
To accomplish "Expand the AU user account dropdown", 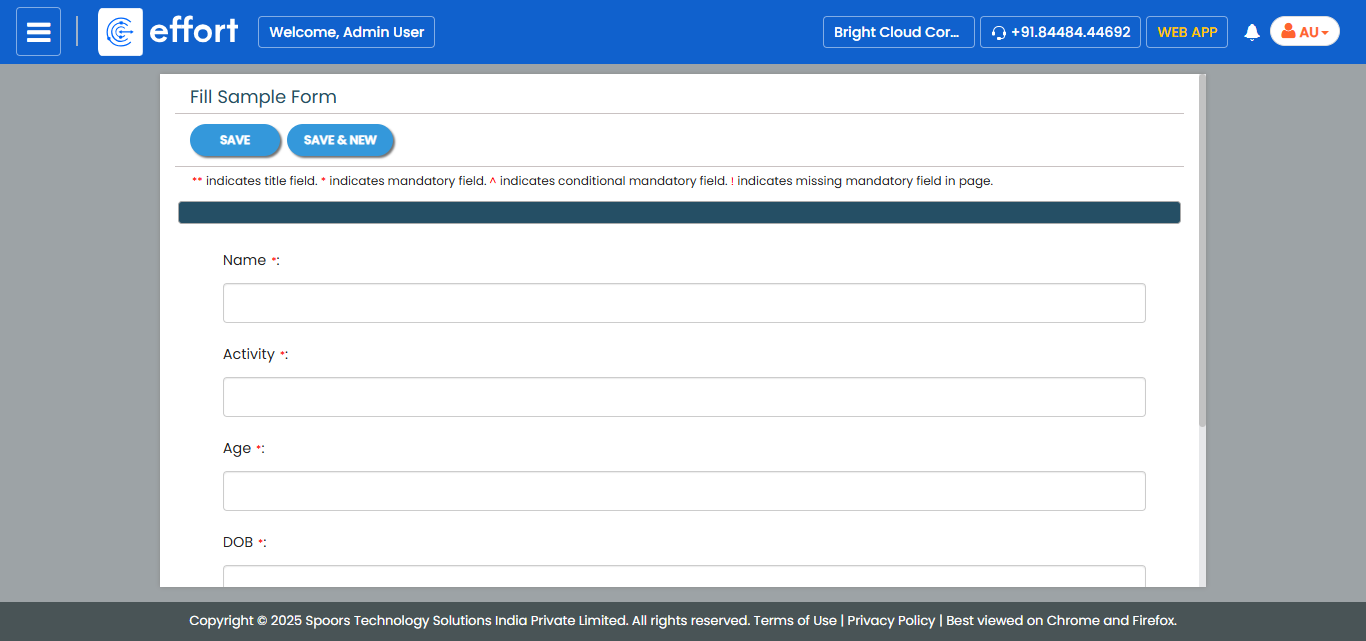I will (1304, 32).
